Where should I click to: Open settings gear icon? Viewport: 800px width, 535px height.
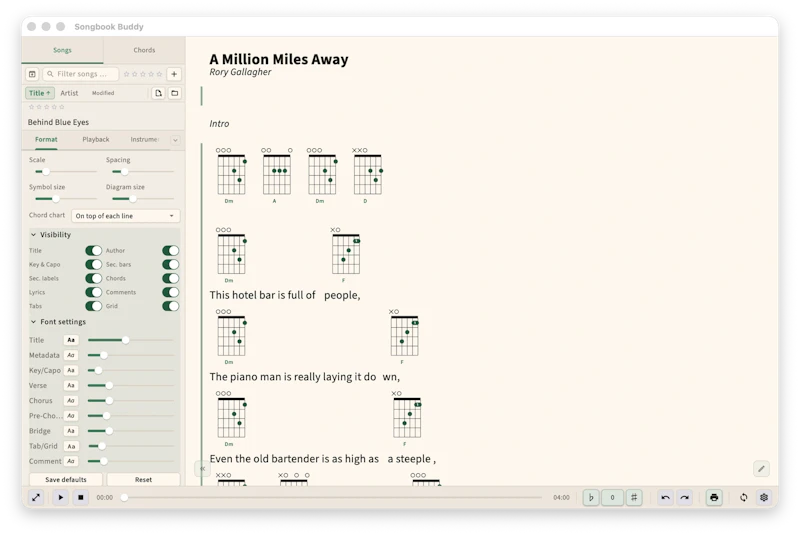pyautogui.click(x=764, y=497)
